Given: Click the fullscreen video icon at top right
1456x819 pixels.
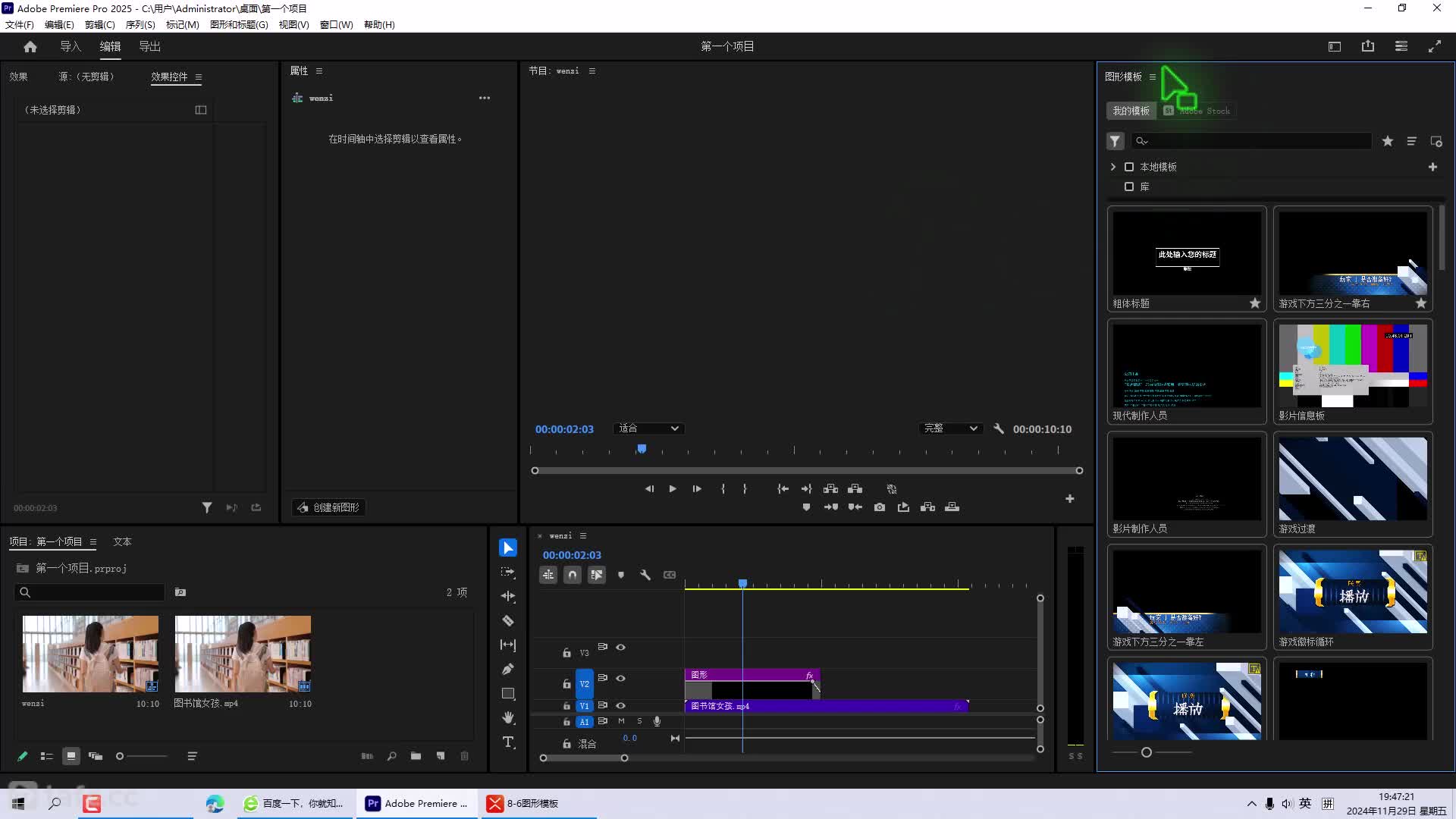Looking at the screenshot, I should [x=1435, y=46].
